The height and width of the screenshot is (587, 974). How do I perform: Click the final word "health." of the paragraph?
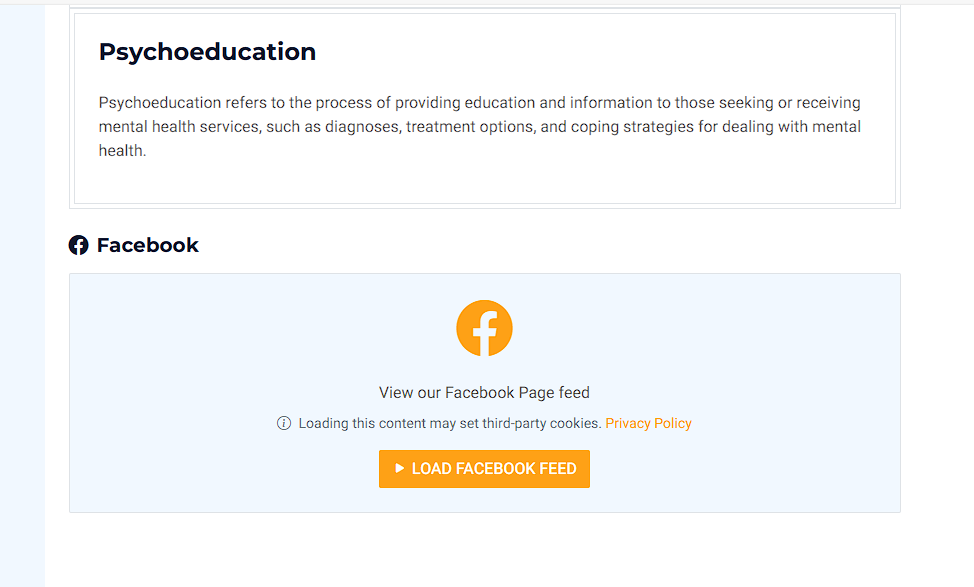[x=122, y=151]
